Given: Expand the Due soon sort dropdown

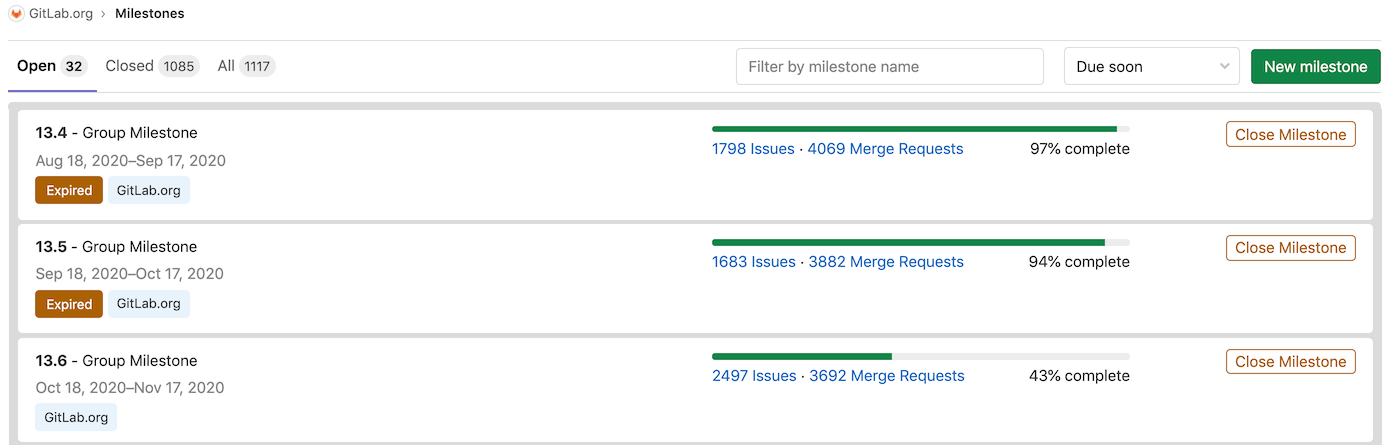Looking at the screenshot, I should [1151, 67].
